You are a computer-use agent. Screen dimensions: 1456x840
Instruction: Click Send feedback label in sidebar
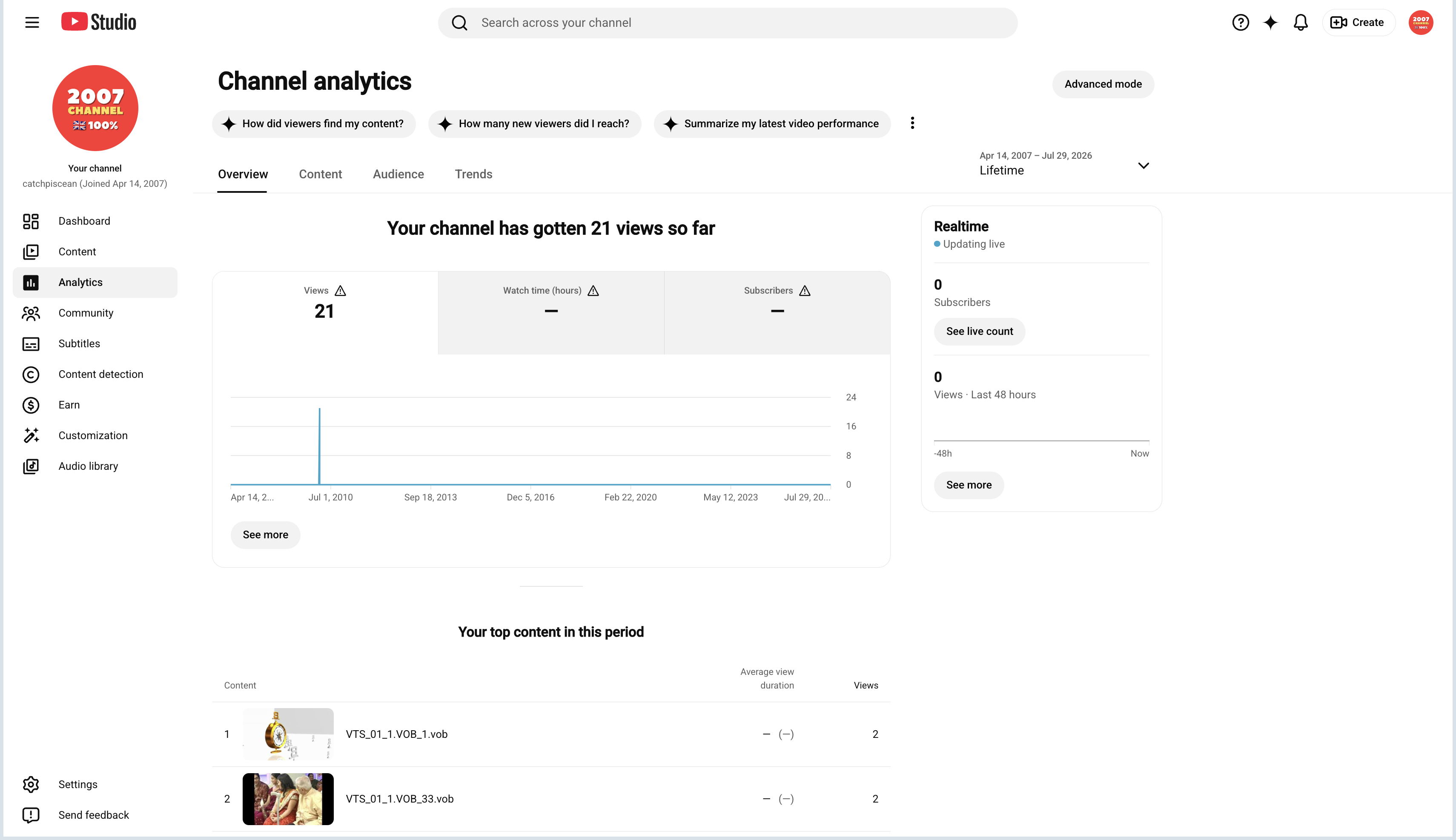94,814
